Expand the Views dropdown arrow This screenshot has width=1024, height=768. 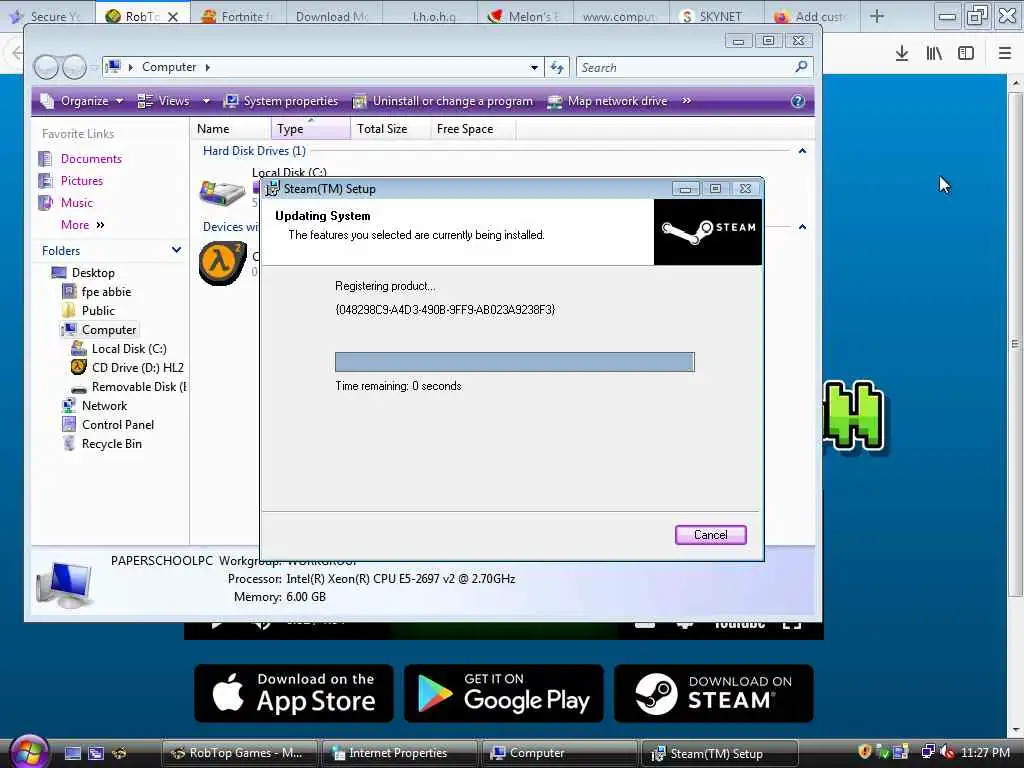pos(206,101)
